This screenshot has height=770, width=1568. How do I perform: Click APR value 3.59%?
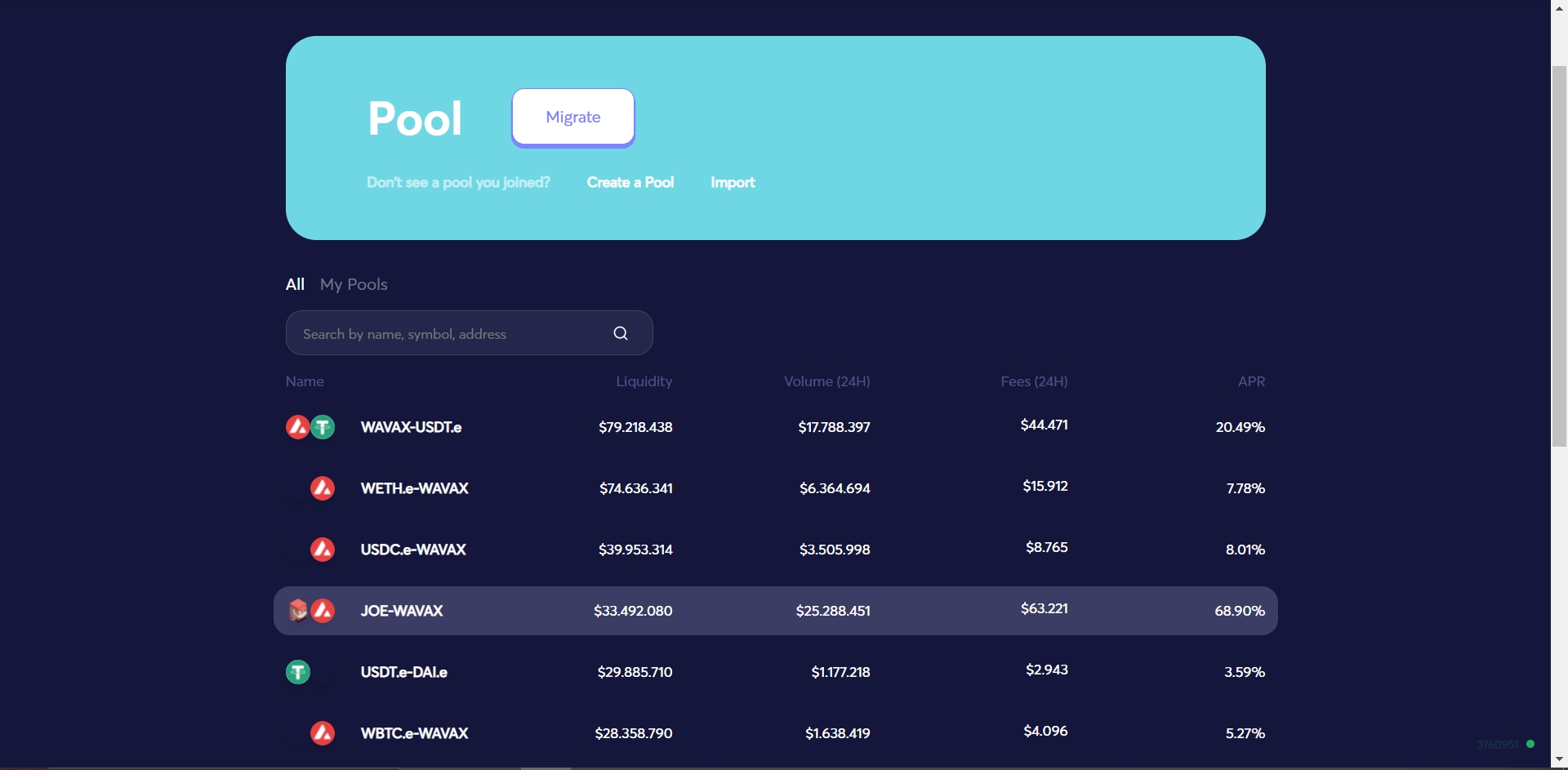[x=1245, y=672]
